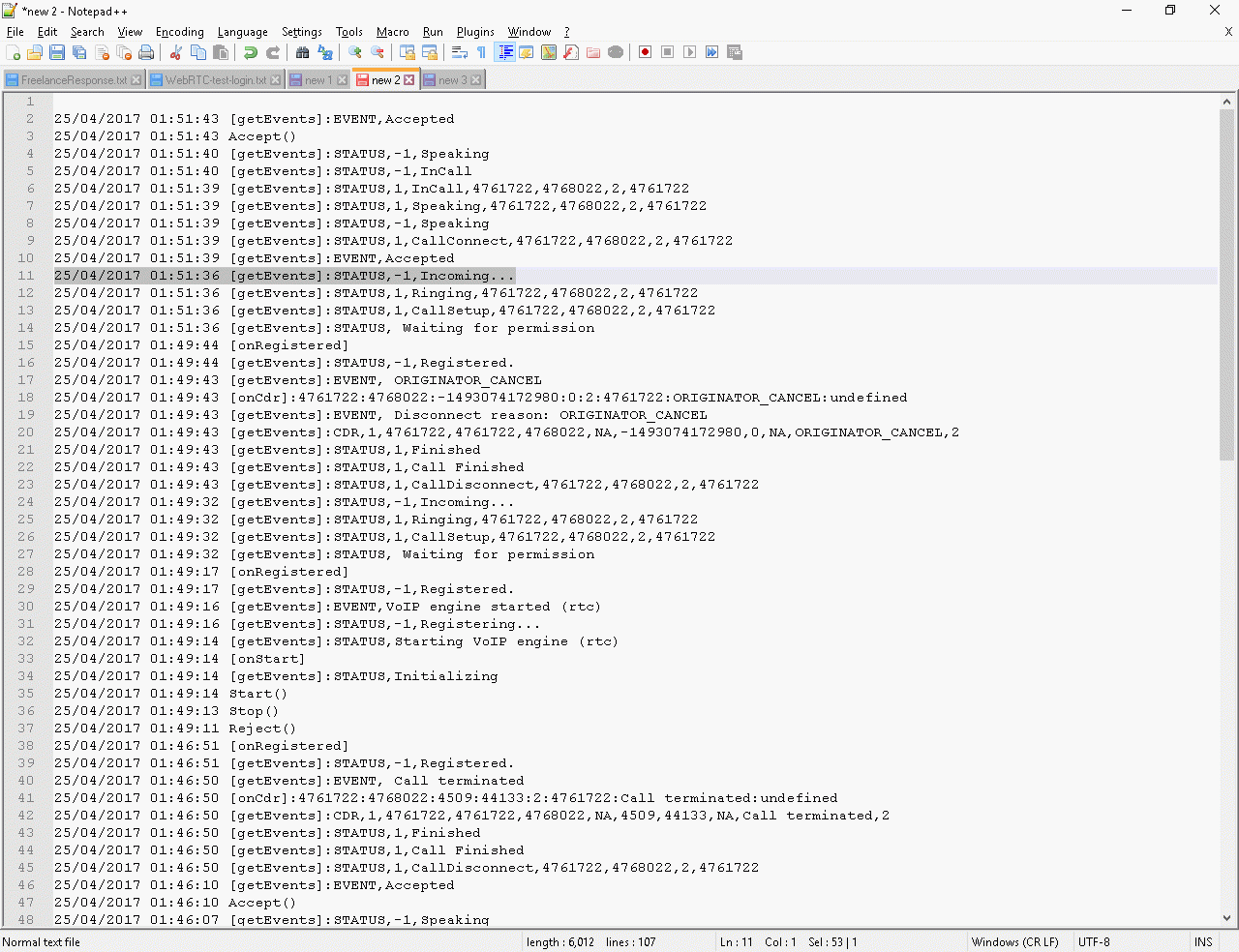The image size is (1239, 952).
Task: Click the Windows (CR LF) status bar entry
Action: [x=1014, y=942]
